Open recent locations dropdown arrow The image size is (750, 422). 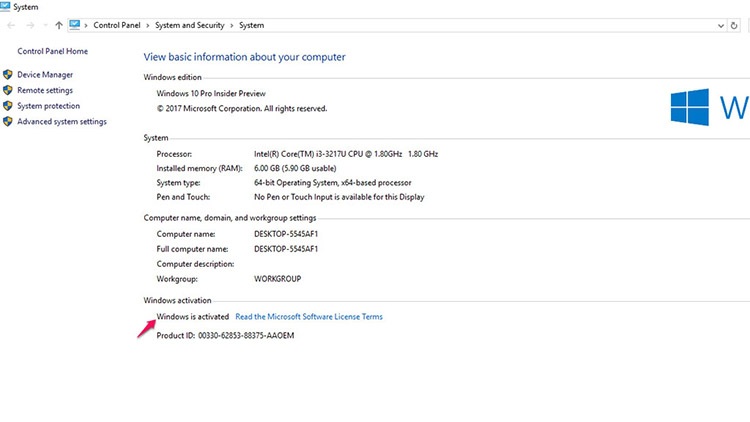coord(45,25)
